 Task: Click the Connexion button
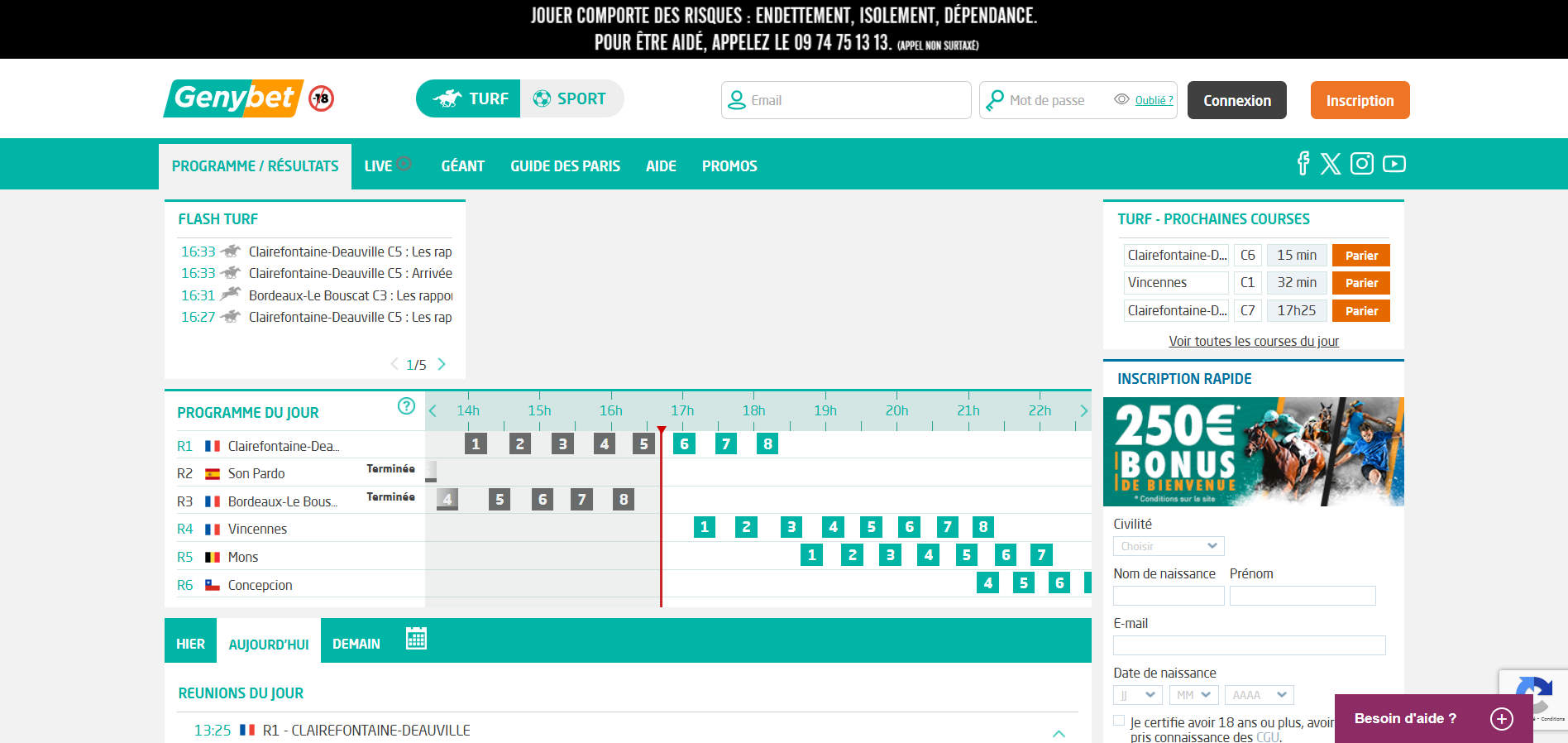pyautogui.click(x=1236, y=100)
